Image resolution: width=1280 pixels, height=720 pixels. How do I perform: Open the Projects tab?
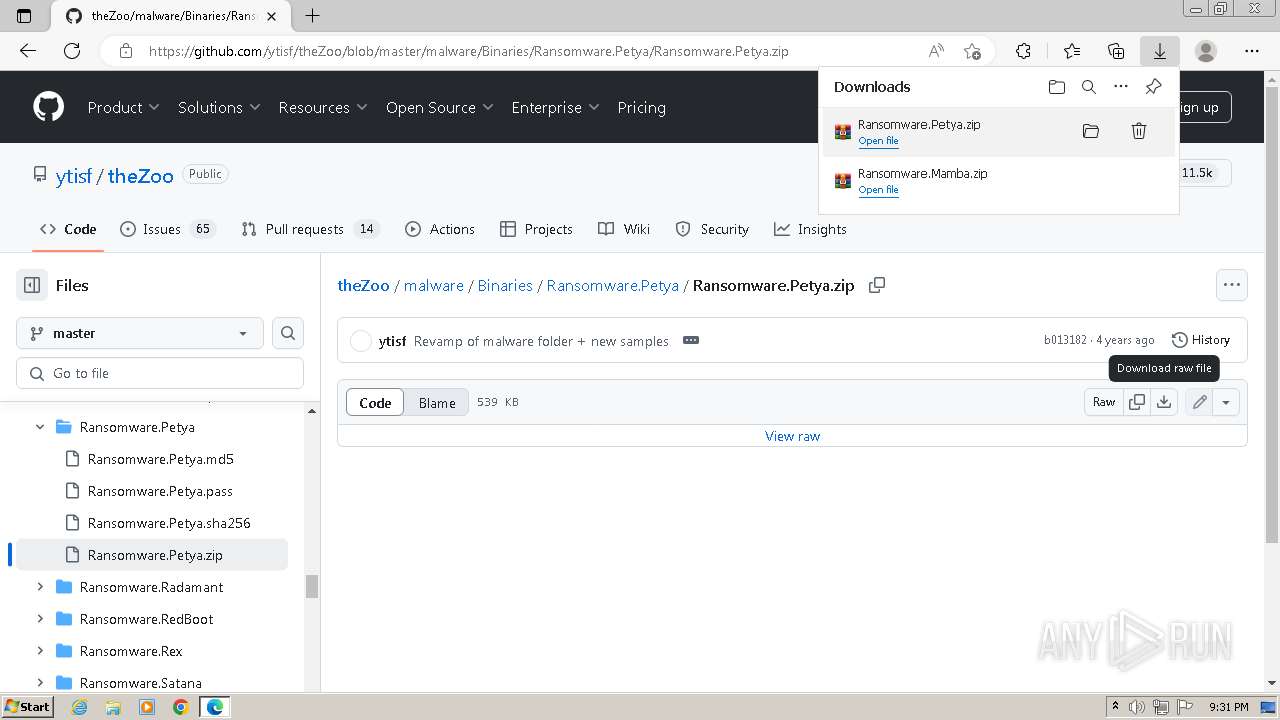537,229
